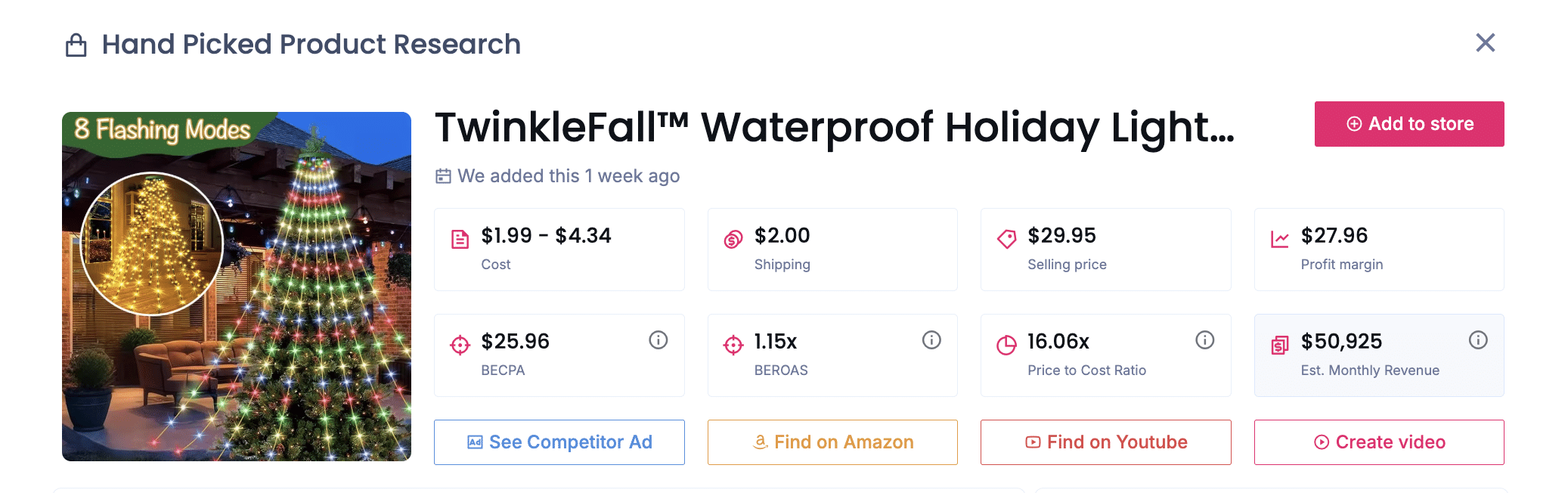Click Find on Amazon button
1568x493 pixels.
click(x=832, y=442)
